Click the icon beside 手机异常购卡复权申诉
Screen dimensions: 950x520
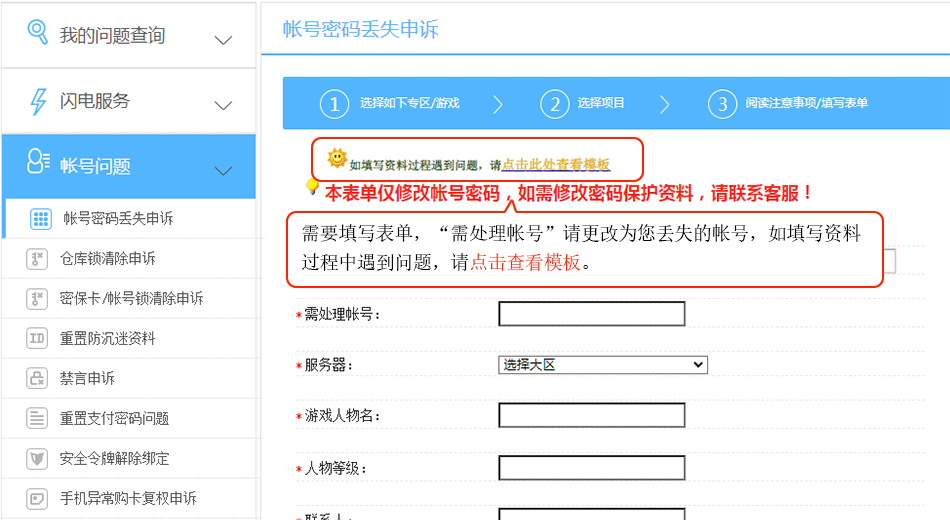(37, 498)
